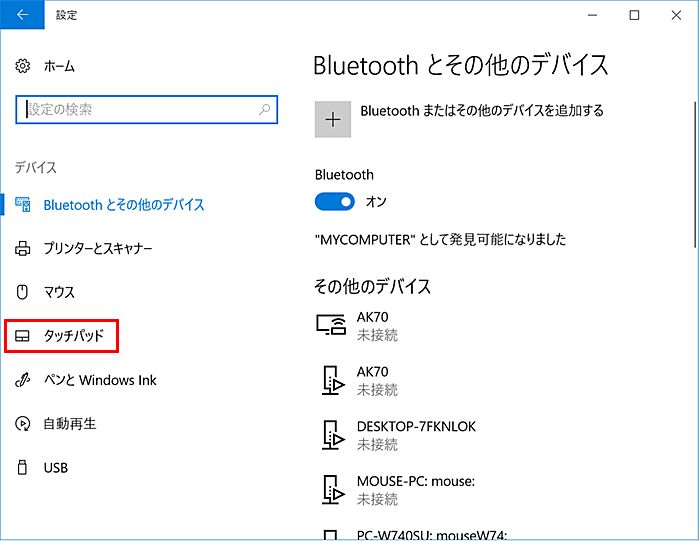Click the USB icon in sidebar
The image size is (700, 541).
[23, 467]
